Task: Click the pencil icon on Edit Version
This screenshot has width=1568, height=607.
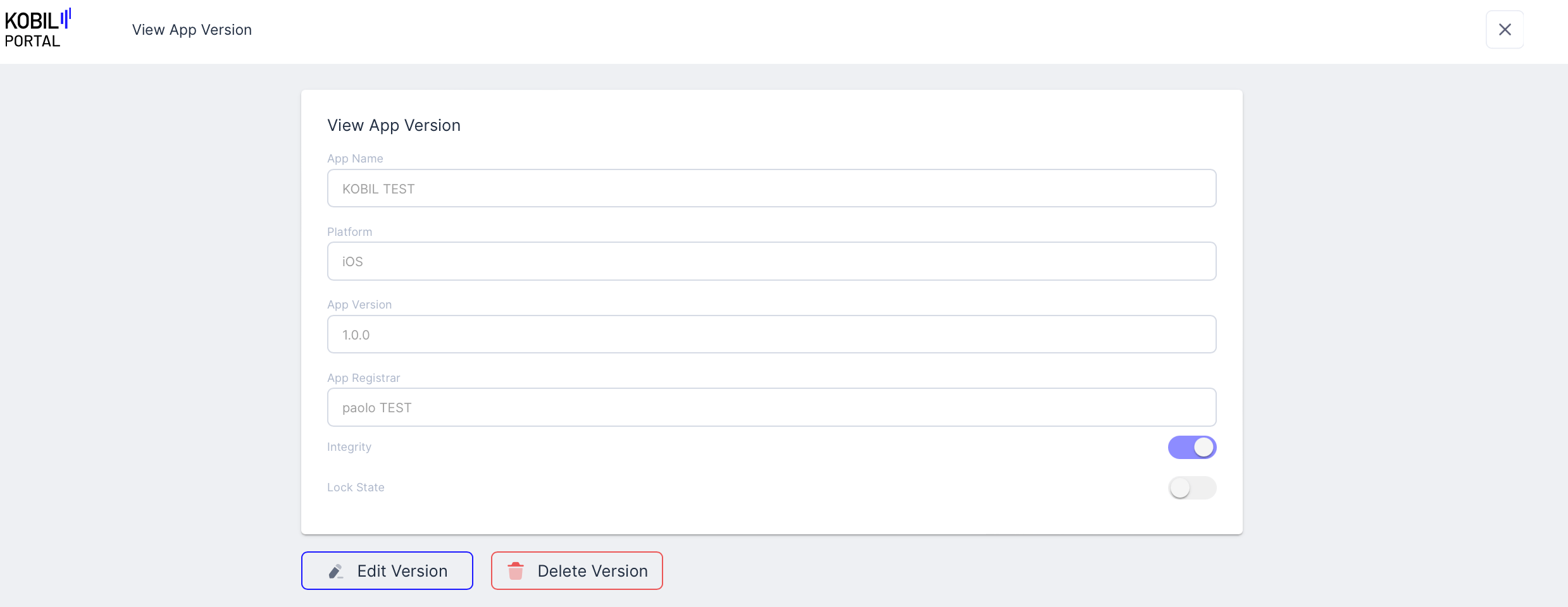Action: [x=336, y=572]
